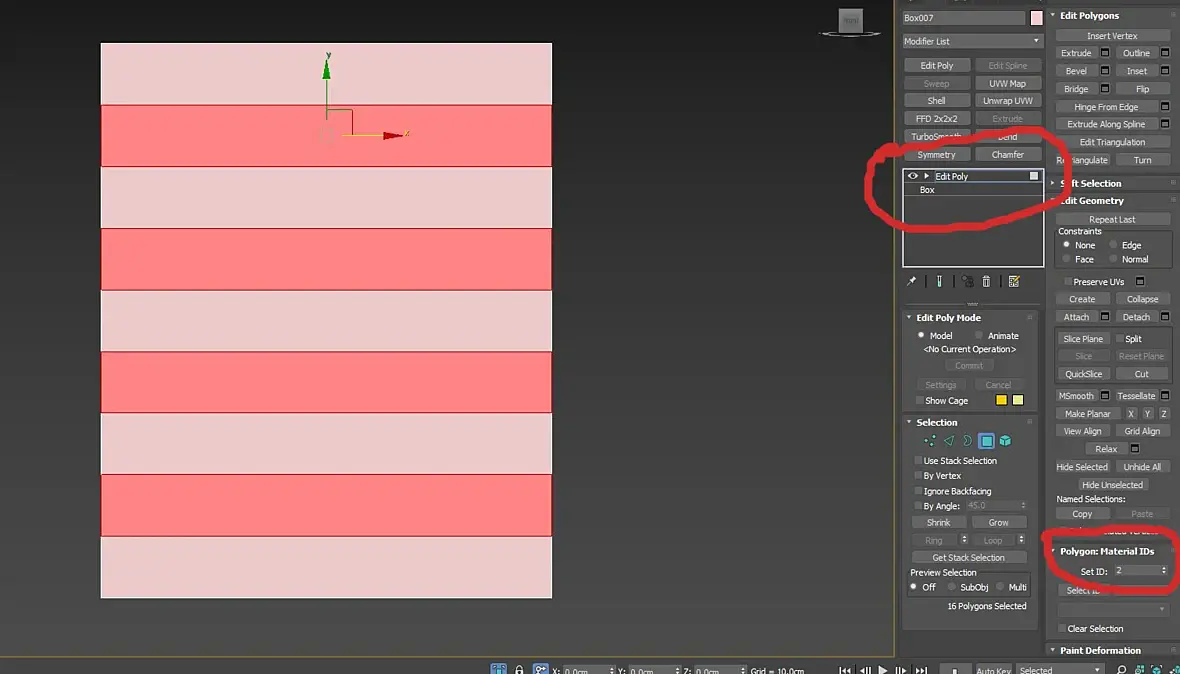Toggle Show End Result test-tube icon
1180x674 pixels.
pyautogui.click(x=939, y=281)
